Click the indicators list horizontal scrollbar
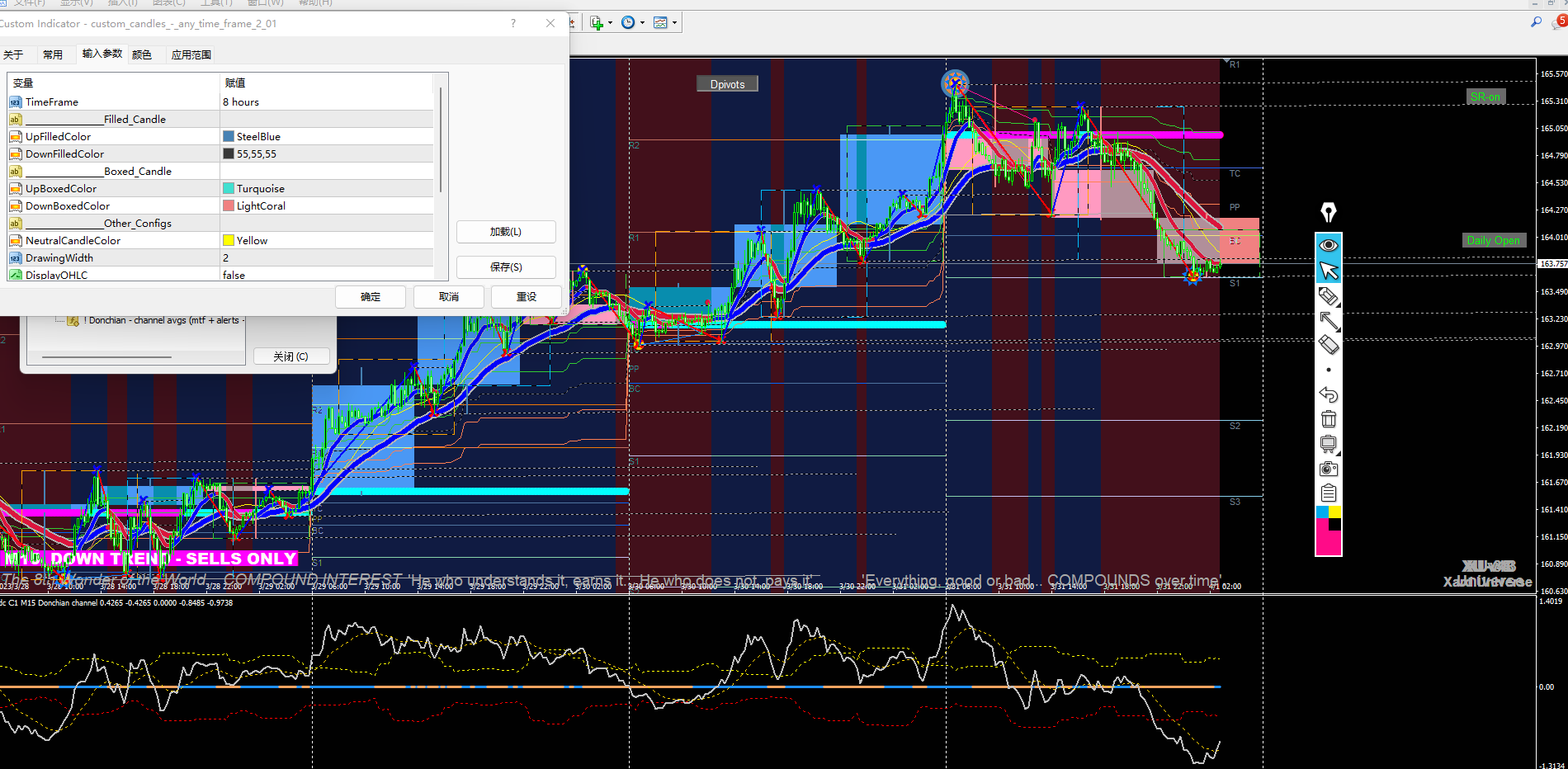1568x769 pixels. point(106,357)
